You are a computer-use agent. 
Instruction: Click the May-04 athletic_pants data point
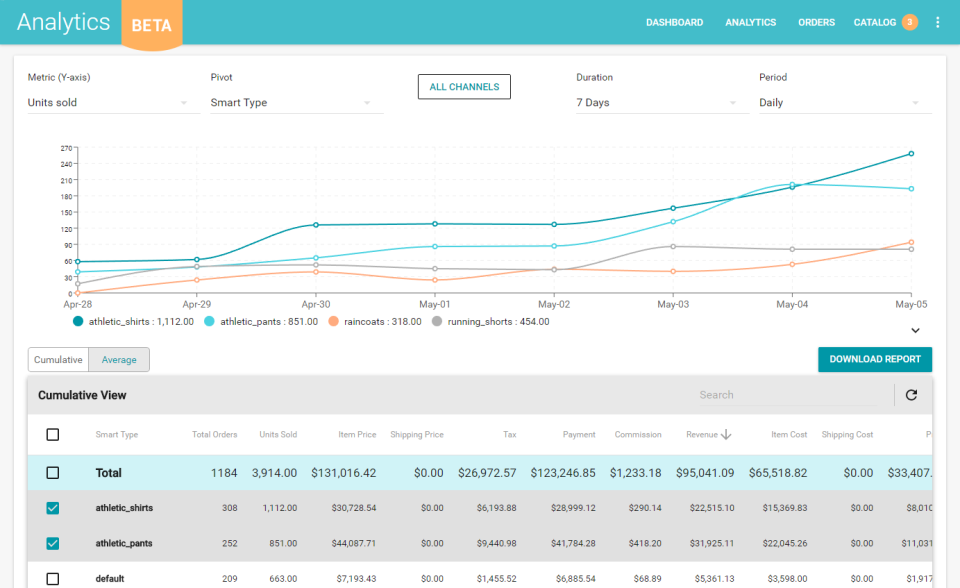click(792, 185)
